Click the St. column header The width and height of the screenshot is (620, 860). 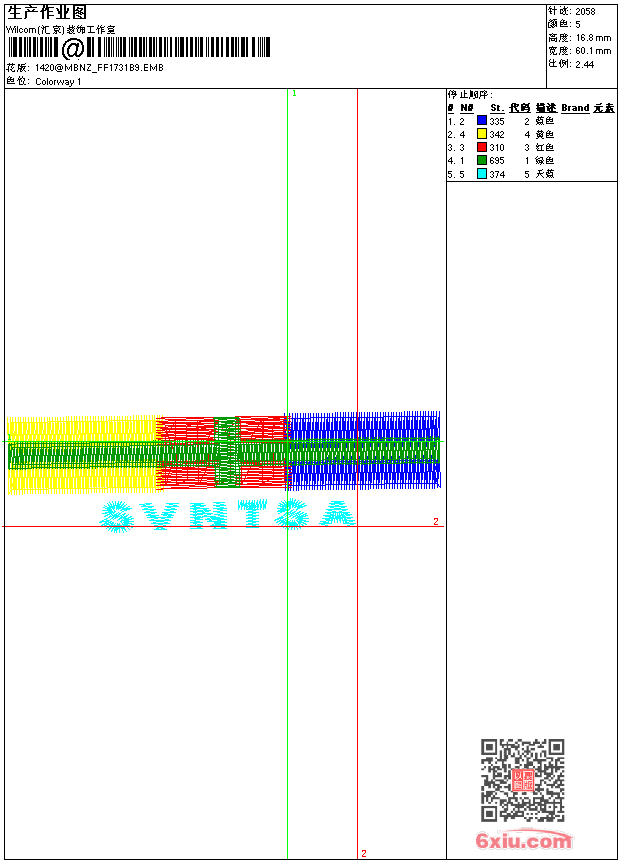point(497,108)
